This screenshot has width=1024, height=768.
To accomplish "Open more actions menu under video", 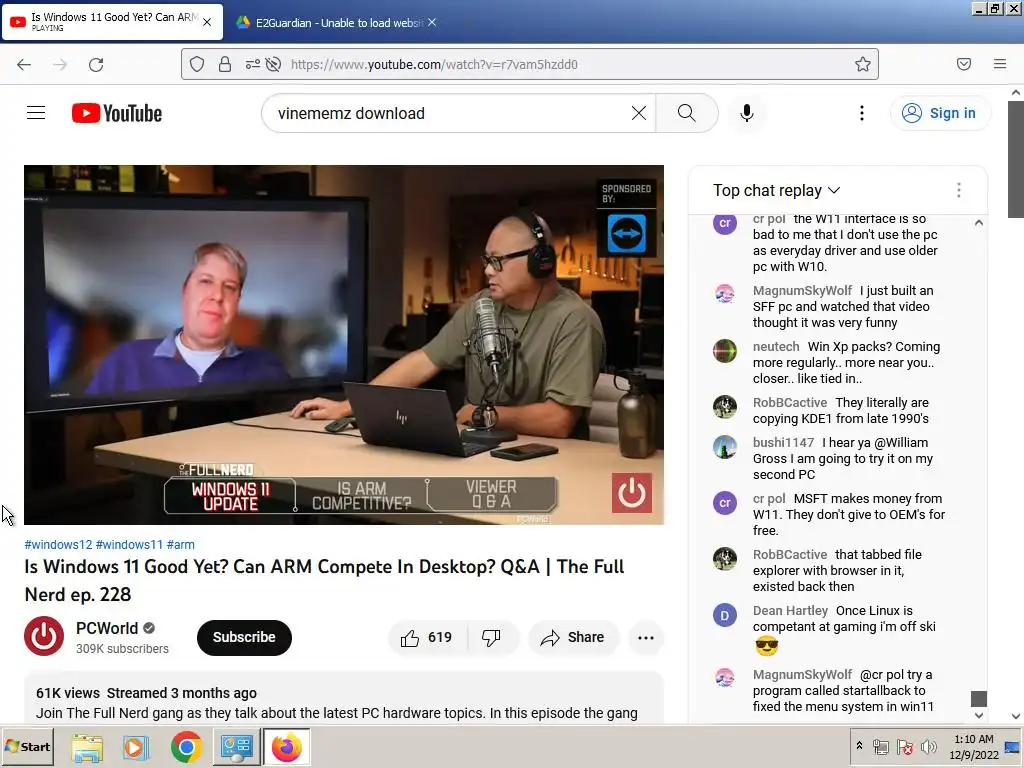I will (x=646, y=637).
